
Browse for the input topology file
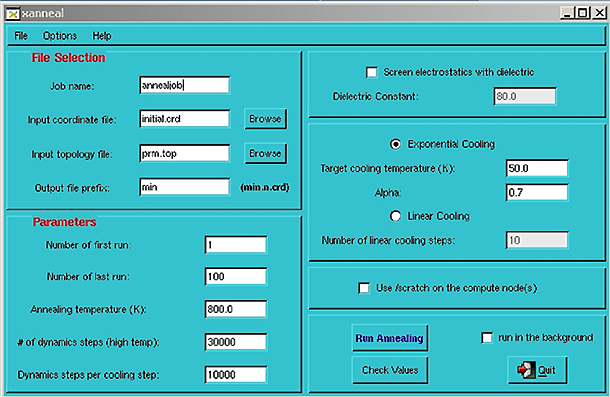click(265, 153)
